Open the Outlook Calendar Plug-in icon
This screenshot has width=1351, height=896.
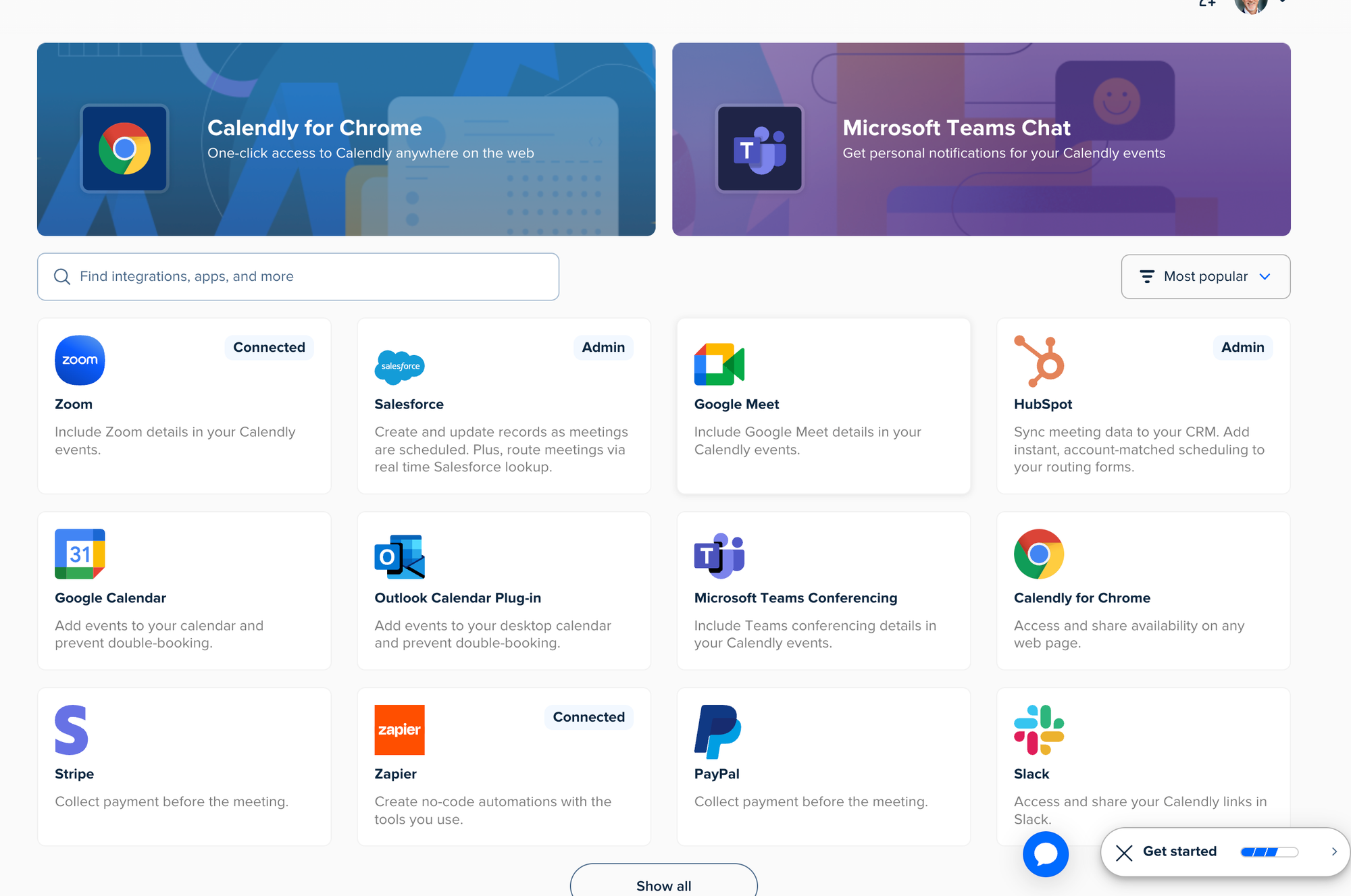[x=399, y=556]
